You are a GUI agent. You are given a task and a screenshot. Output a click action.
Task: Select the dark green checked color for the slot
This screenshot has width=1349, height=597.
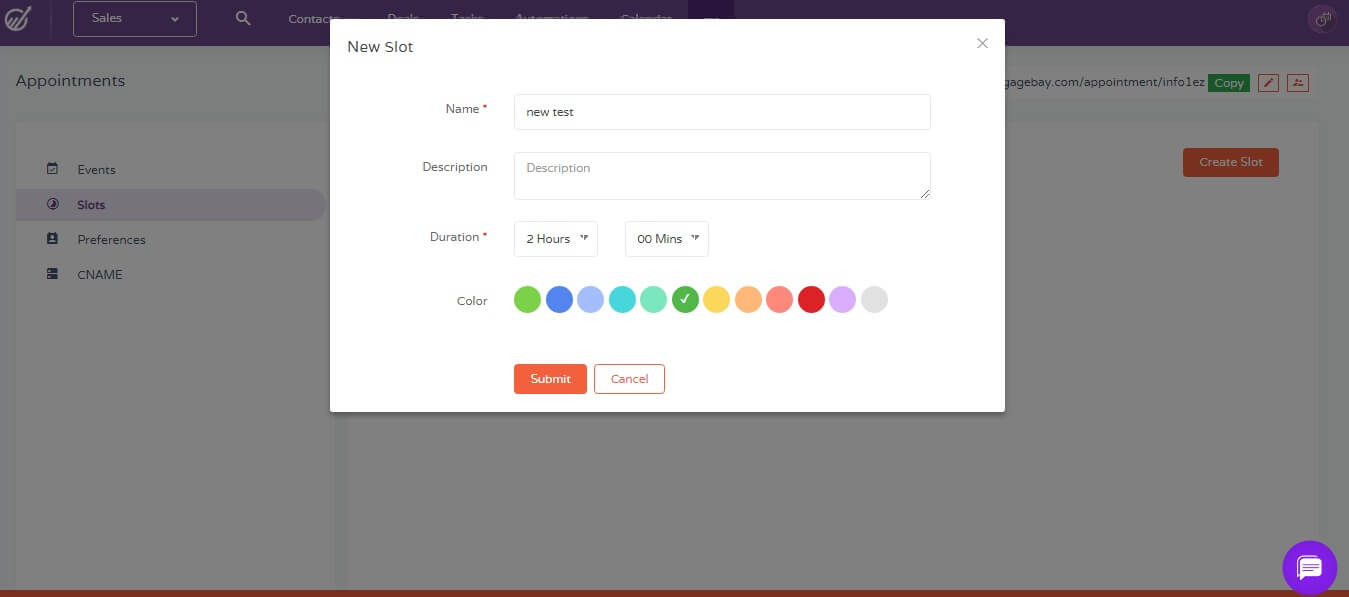point(685,299)
